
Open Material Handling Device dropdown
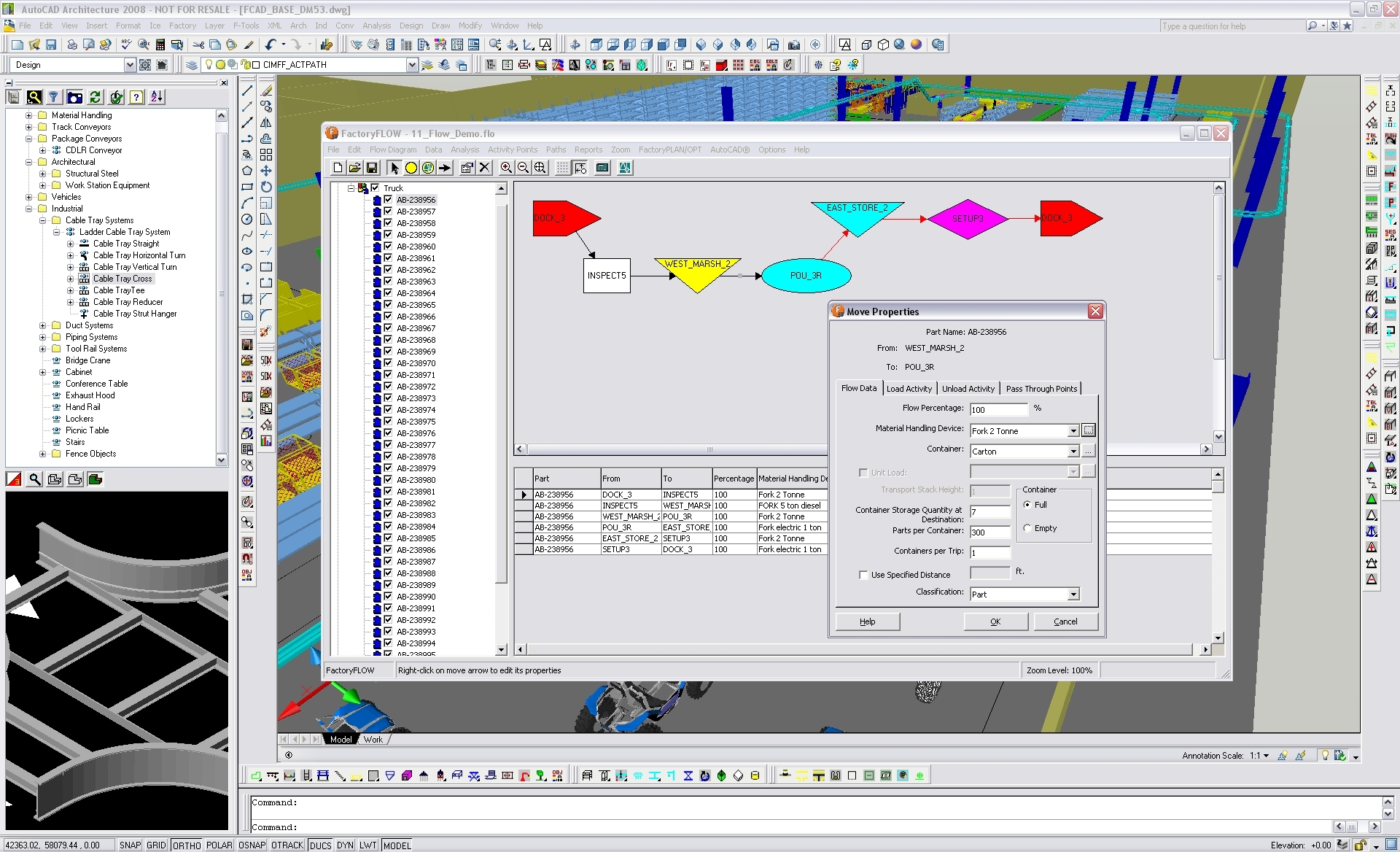(1073, 431)
